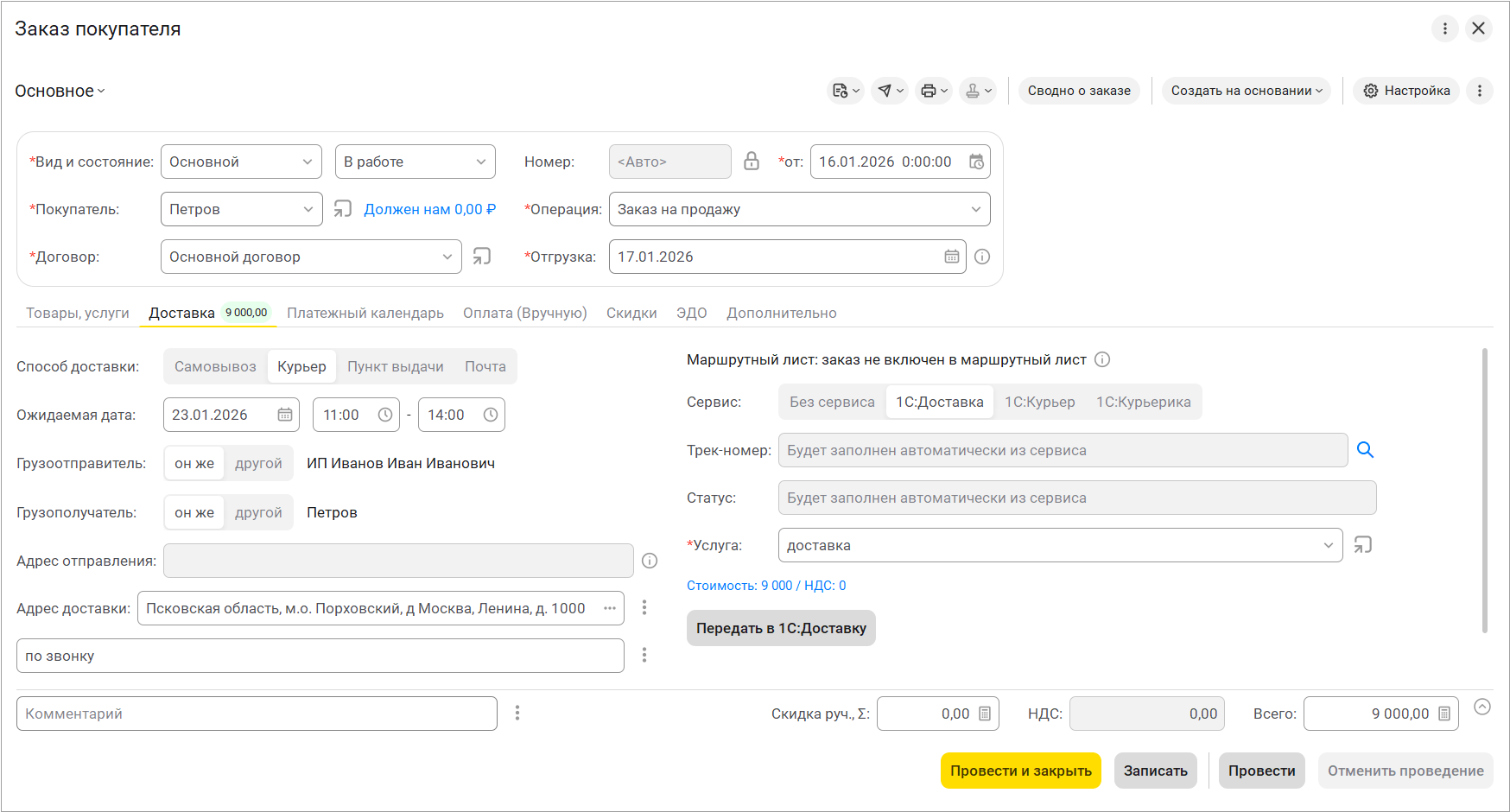Click the info icon near Адрес отправления
The width and height of the screenshot is (1510, 812).
[x=650, y=561]
